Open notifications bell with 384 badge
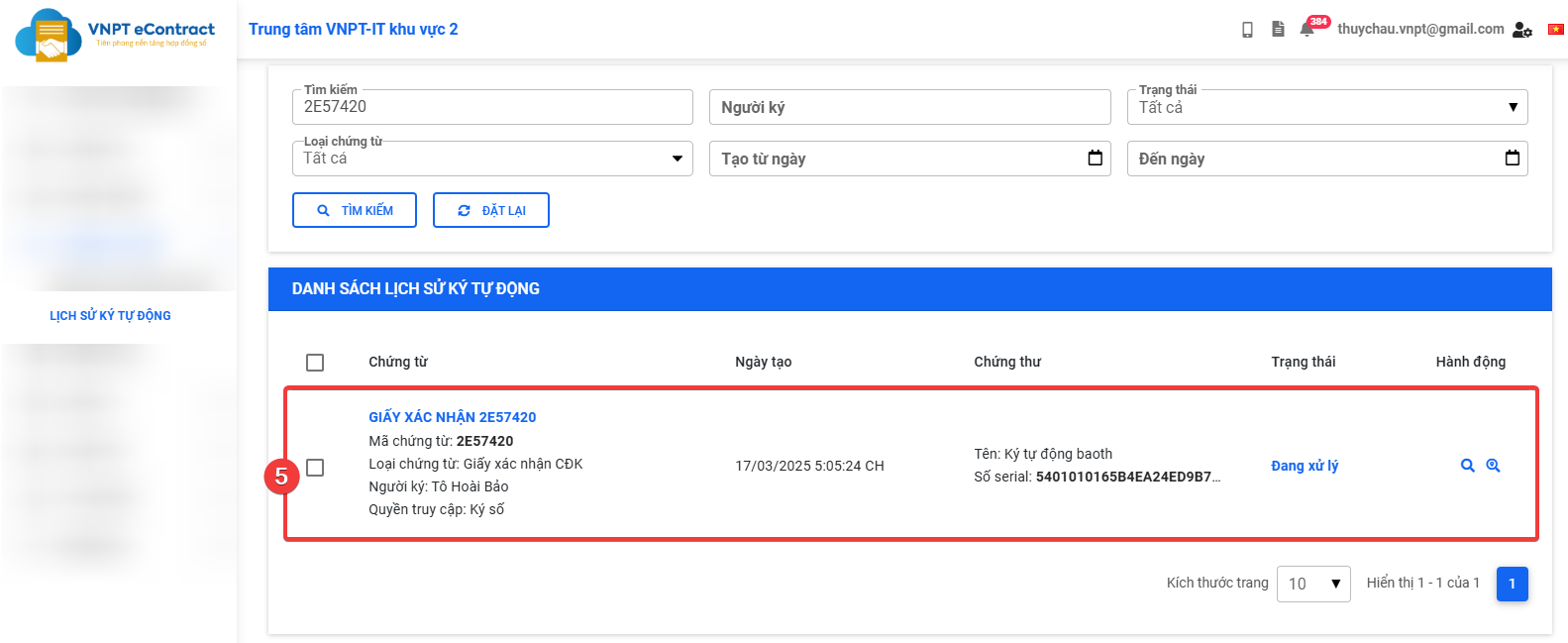Image resolution: width=1568 pixels, height=643 pixels. point(1308,29)
